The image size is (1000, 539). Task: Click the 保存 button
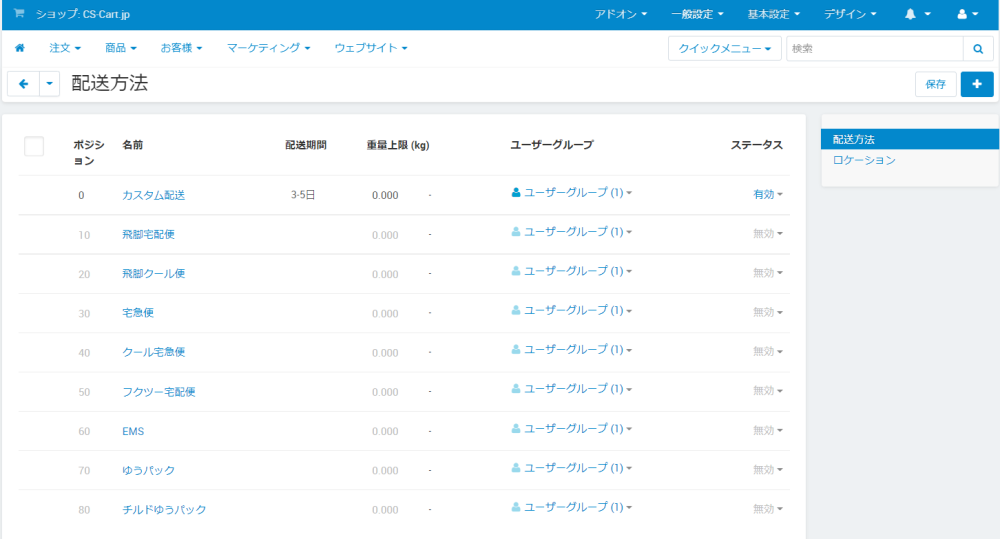(x=936, y=84)
